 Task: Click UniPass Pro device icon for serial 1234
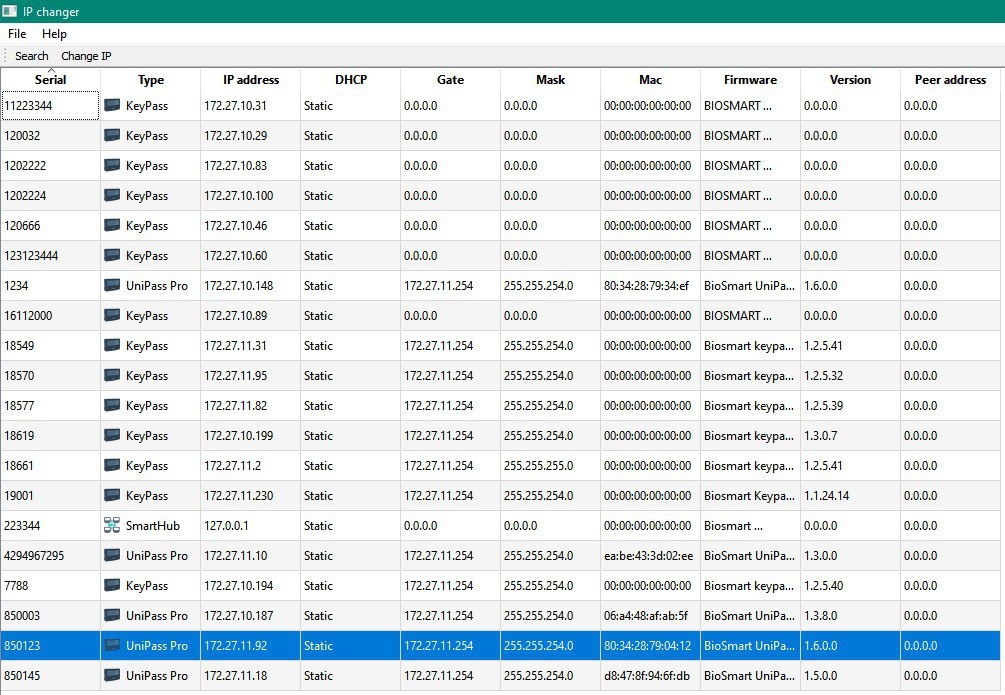112,285
